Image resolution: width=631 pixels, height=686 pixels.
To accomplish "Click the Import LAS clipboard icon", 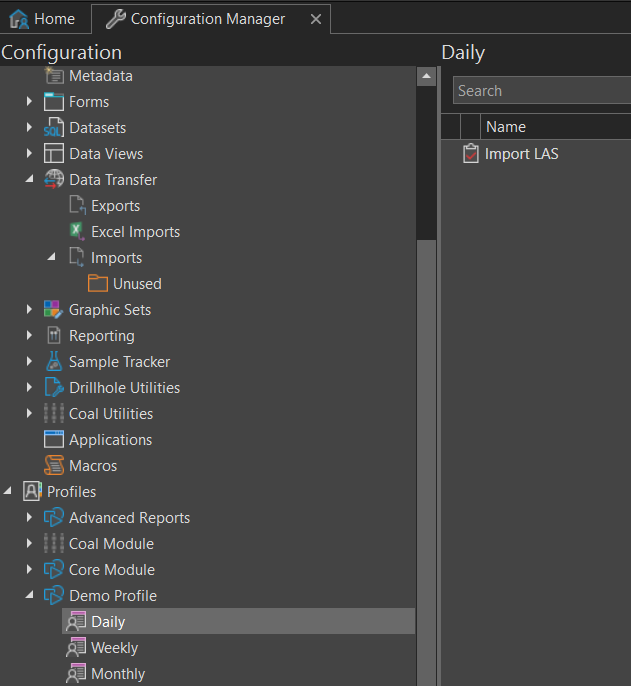I will (x=470, y=154).
